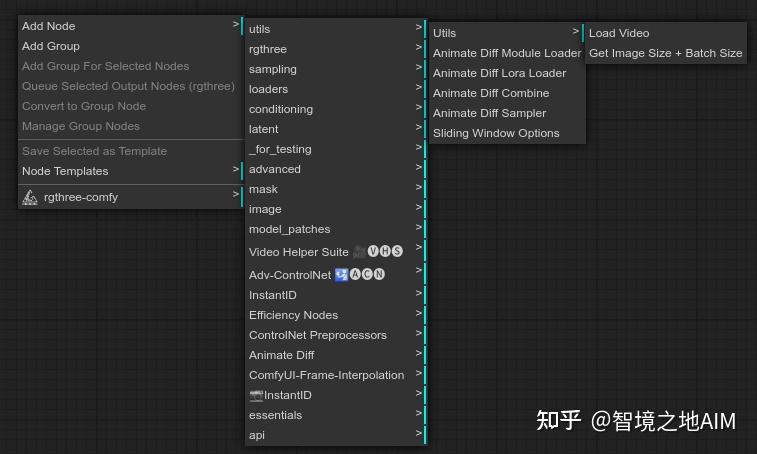The image size is (757, 454).
Task: Open the Video Helper Suite category
Action: (336, 252)
